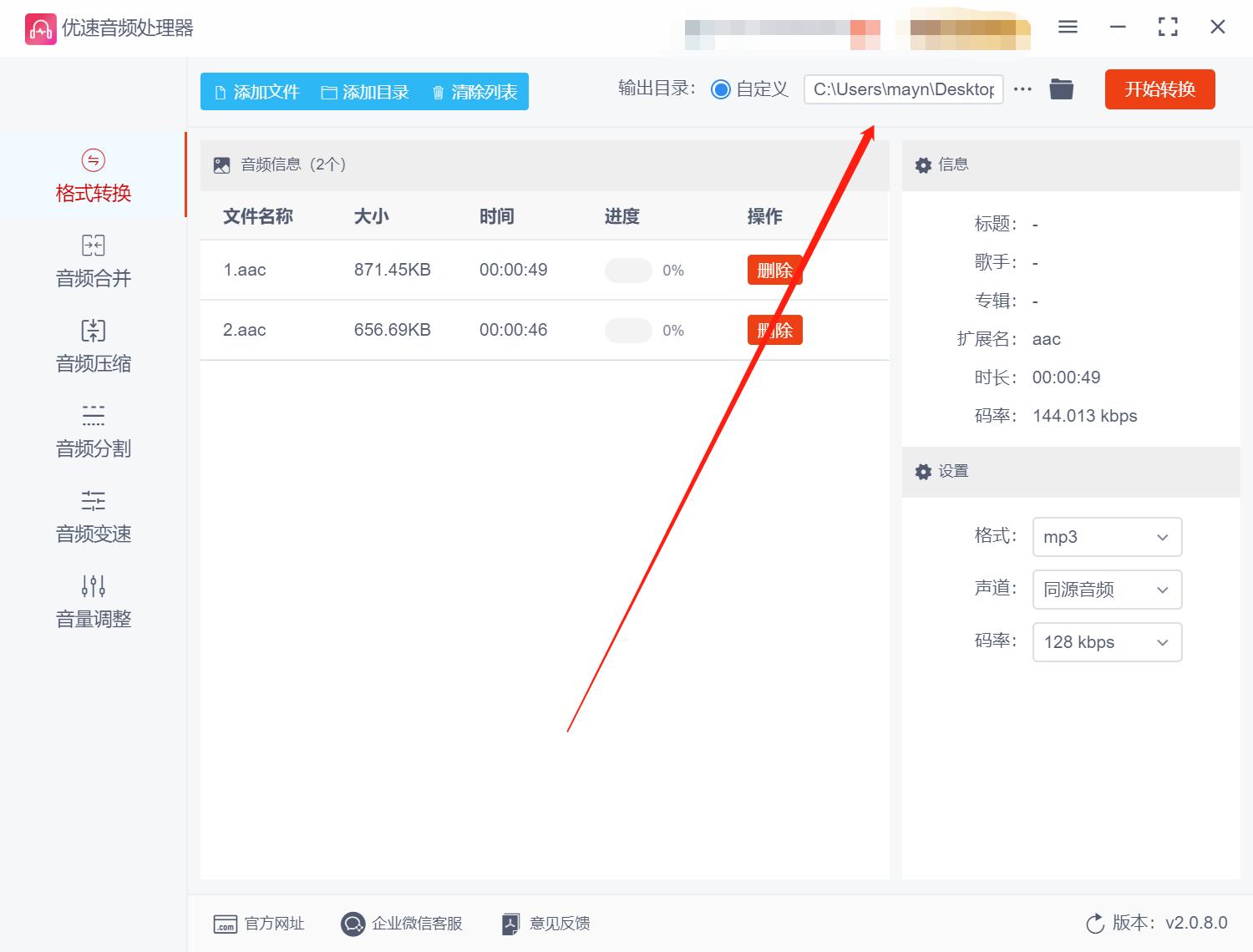
Task: Expand the 声道 dropdown showing 同源音频
Action: [1107, 590]
